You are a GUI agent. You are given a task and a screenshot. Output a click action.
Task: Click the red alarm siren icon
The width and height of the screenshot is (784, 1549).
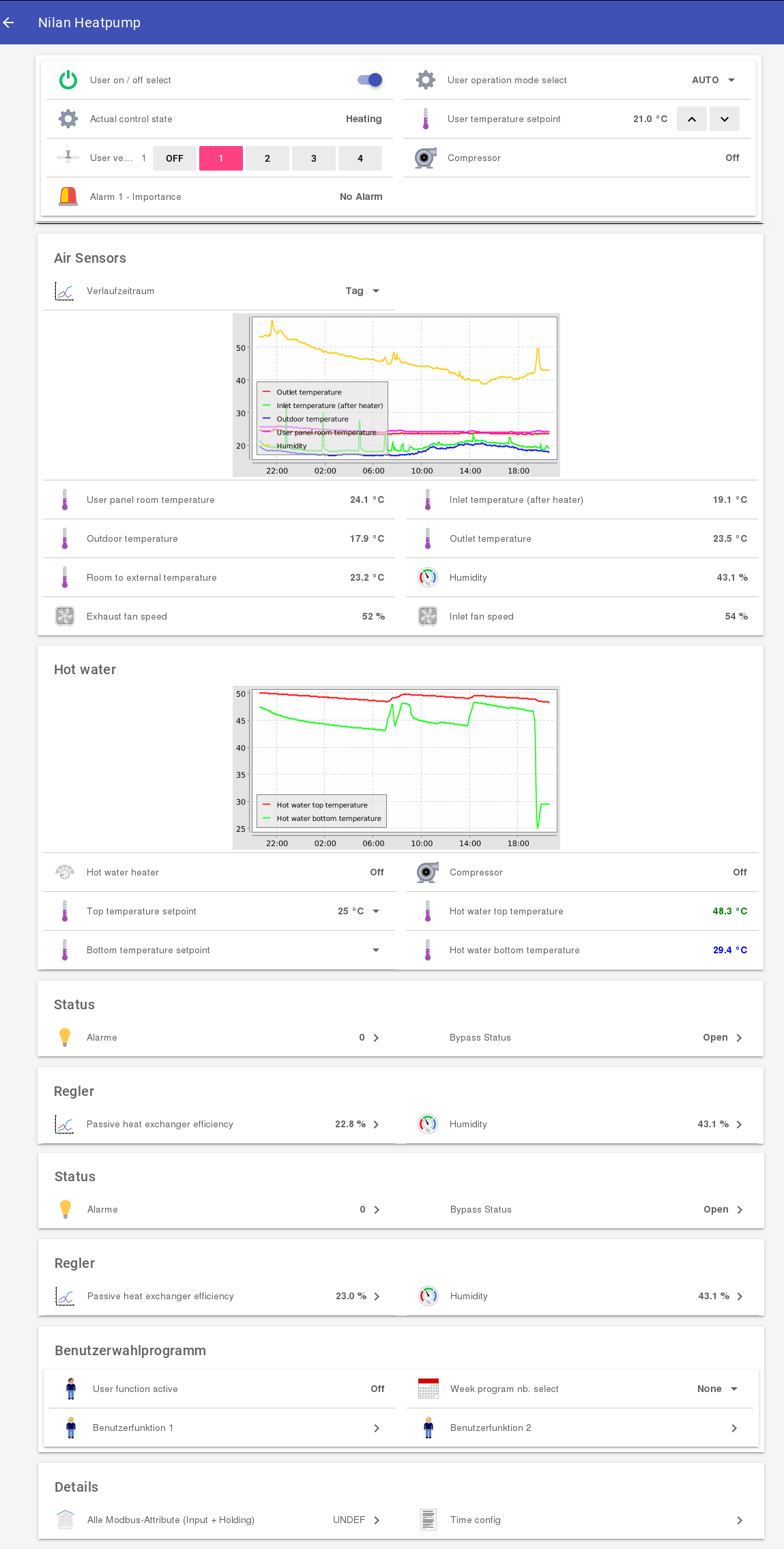point(68,197)
